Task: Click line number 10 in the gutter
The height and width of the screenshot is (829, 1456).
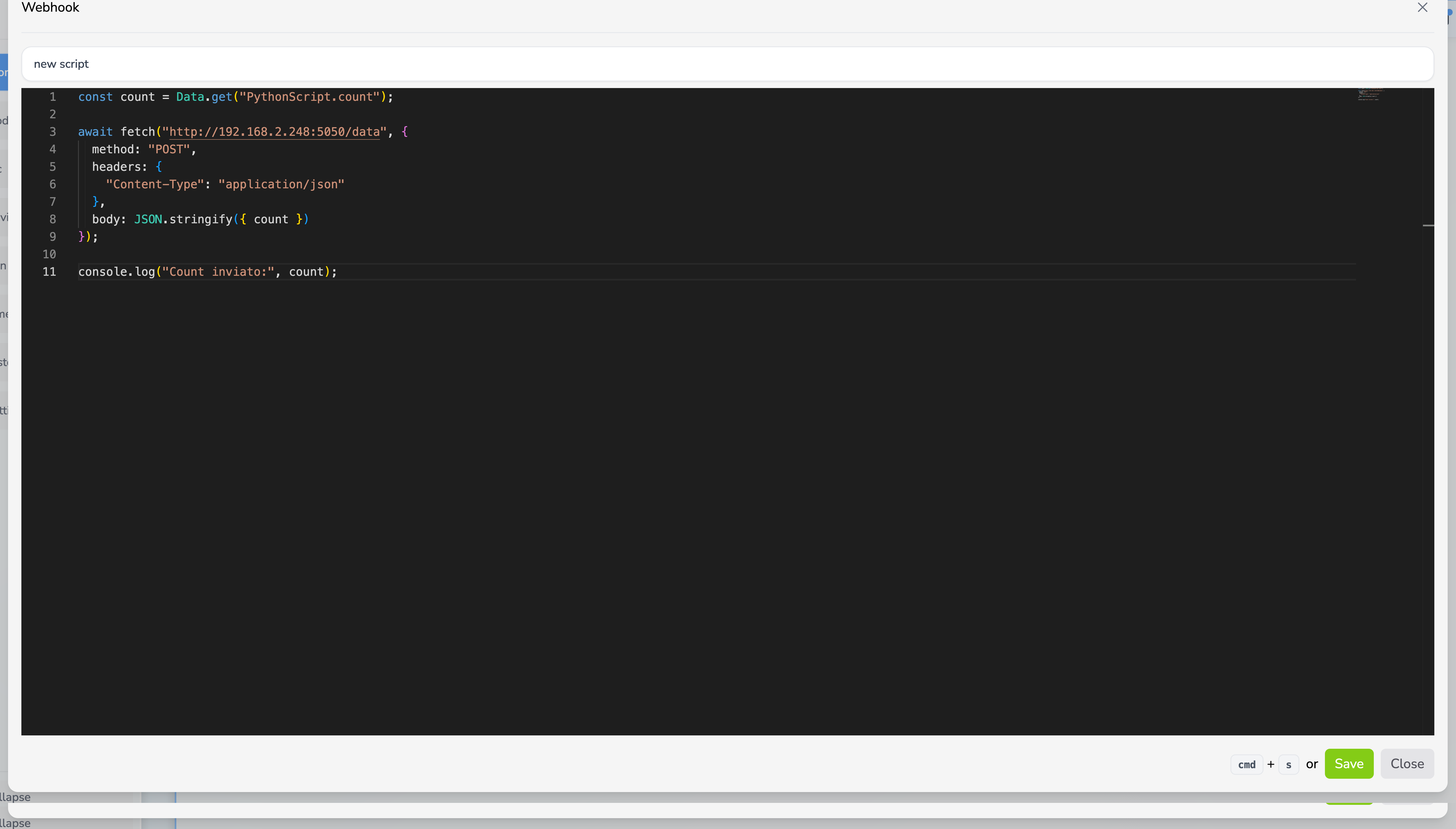Action: (x=49, y=254)
